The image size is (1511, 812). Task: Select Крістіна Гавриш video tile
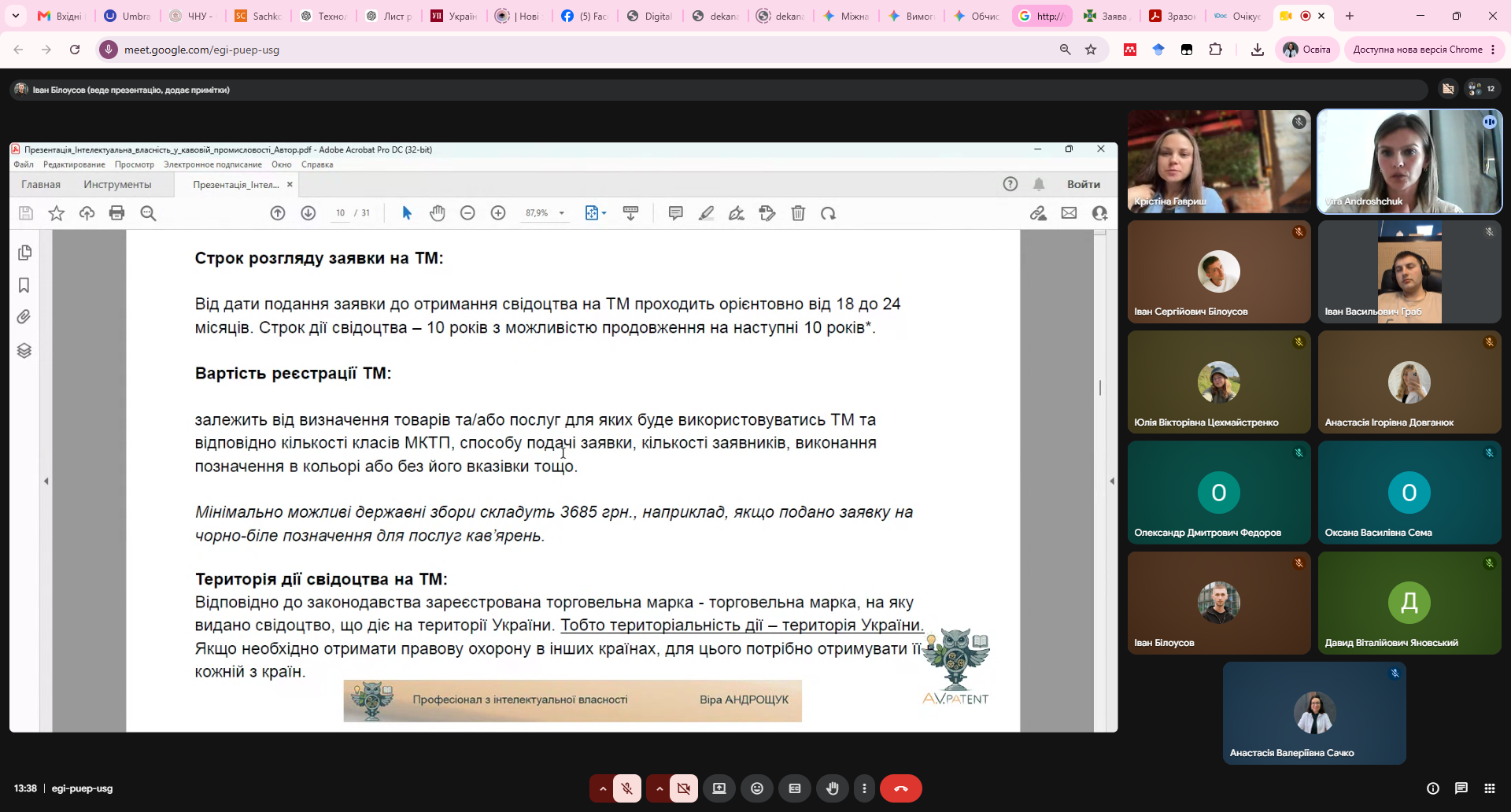[x=1219, y=161]
